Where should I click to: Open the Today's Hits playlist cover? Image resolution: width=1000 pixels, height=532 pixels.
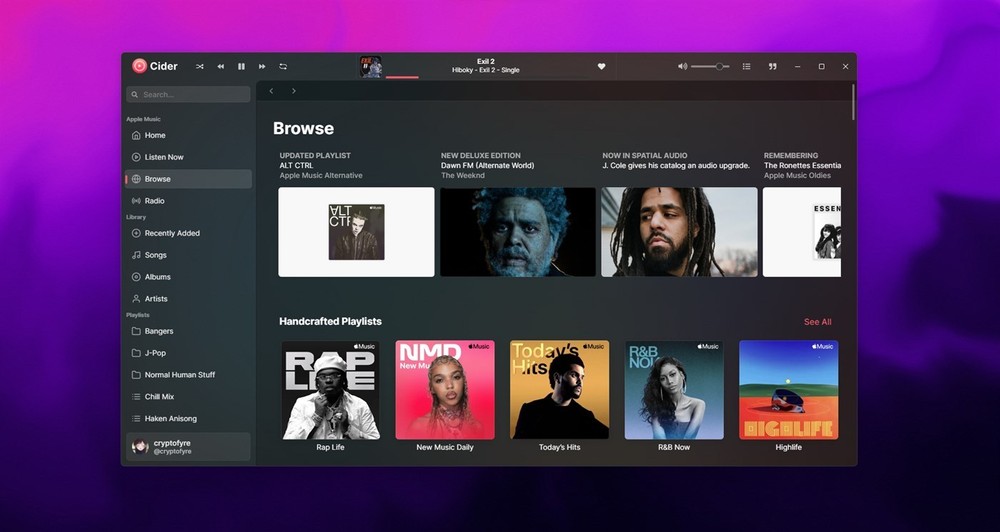click(x=559, y=390)
